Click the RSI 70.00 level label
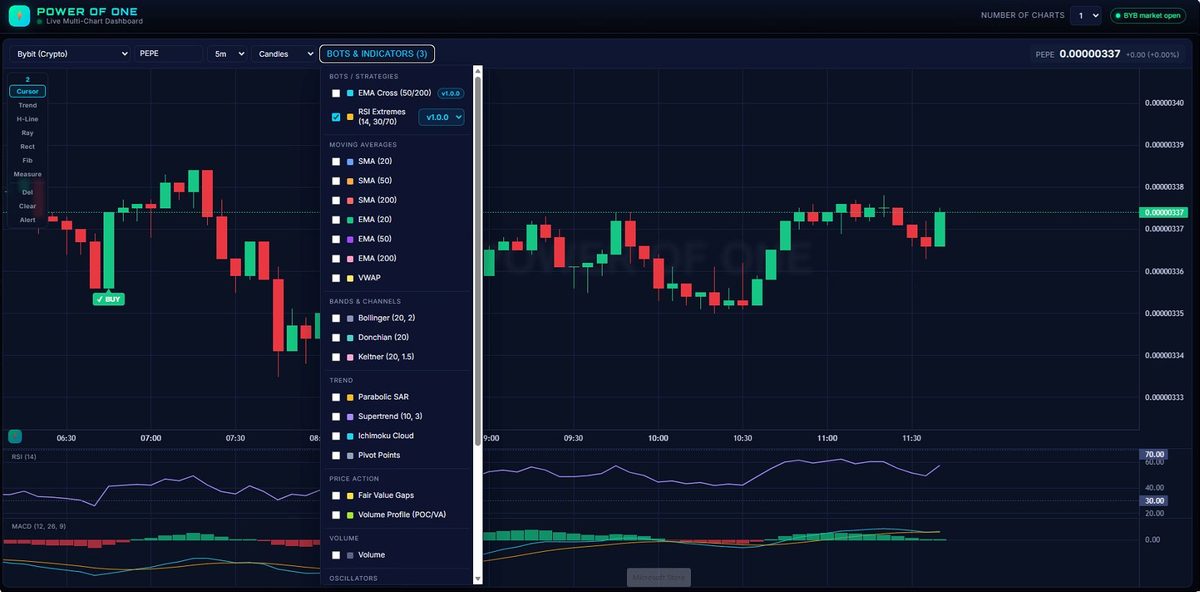 (1155, 454)
